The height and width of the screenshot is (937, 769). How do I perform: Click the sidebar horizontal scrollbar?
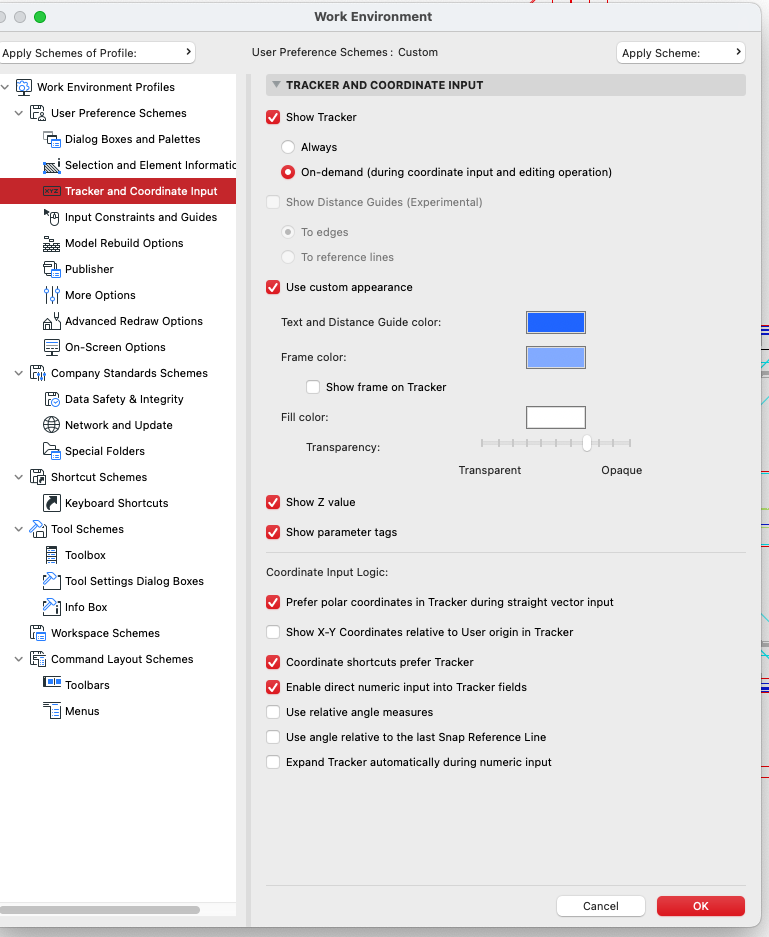(100, 910)
